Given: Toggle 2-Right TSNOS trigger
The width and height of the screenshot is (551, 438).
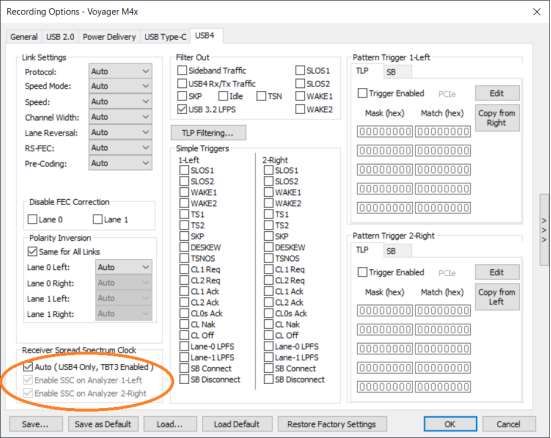Looking at the screenshot, I should [x=268, y=258].
